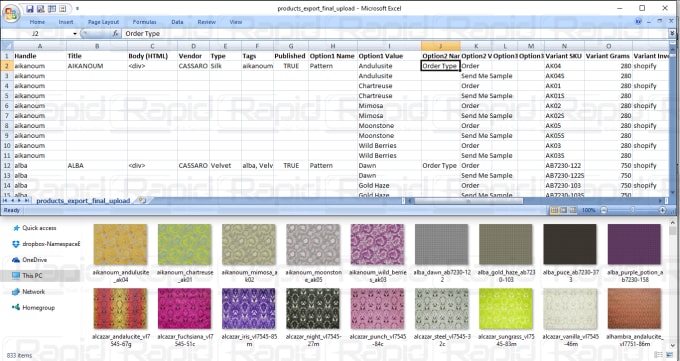Image resolution: width=680 pixels, height=361 pixels.
Task: Switch to Page Break Preview in status bar
Action: click(572, 210)
